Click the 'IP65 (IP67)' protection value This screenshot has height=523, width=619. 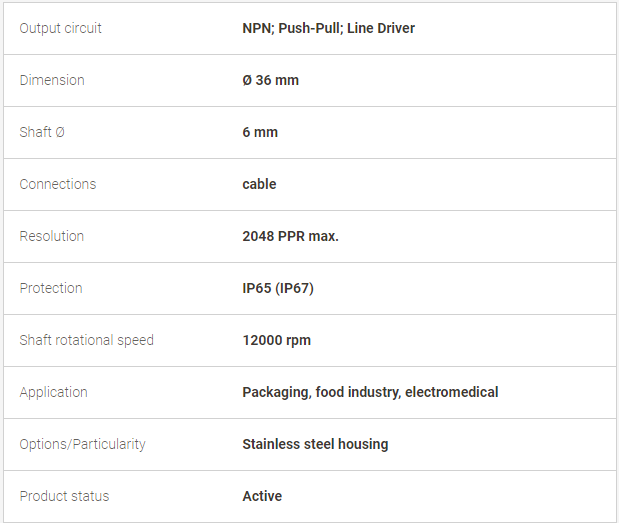[278, 288]
